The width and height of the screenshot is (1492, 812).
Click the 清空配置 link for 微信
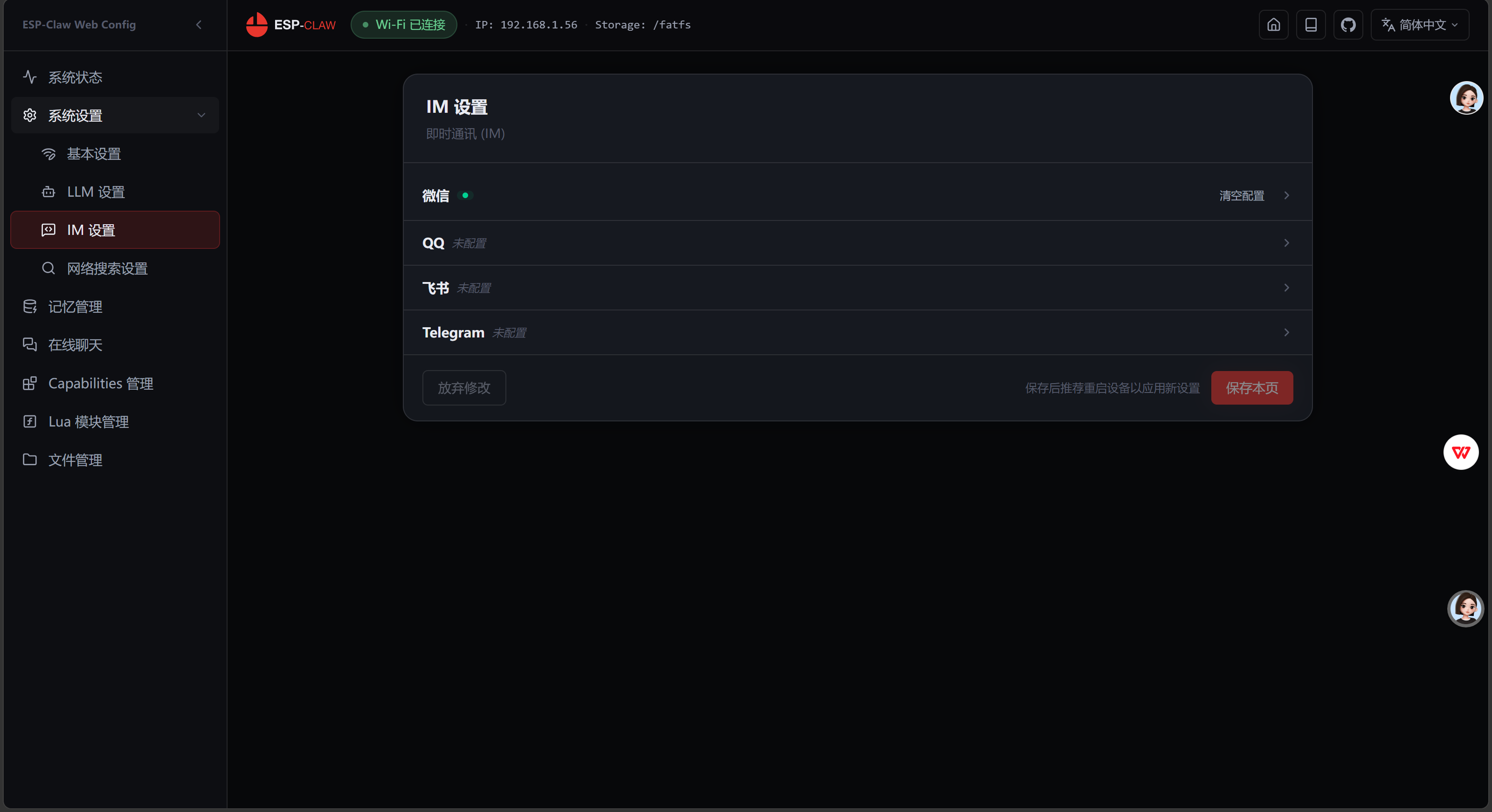click(x=1242, y=196)
